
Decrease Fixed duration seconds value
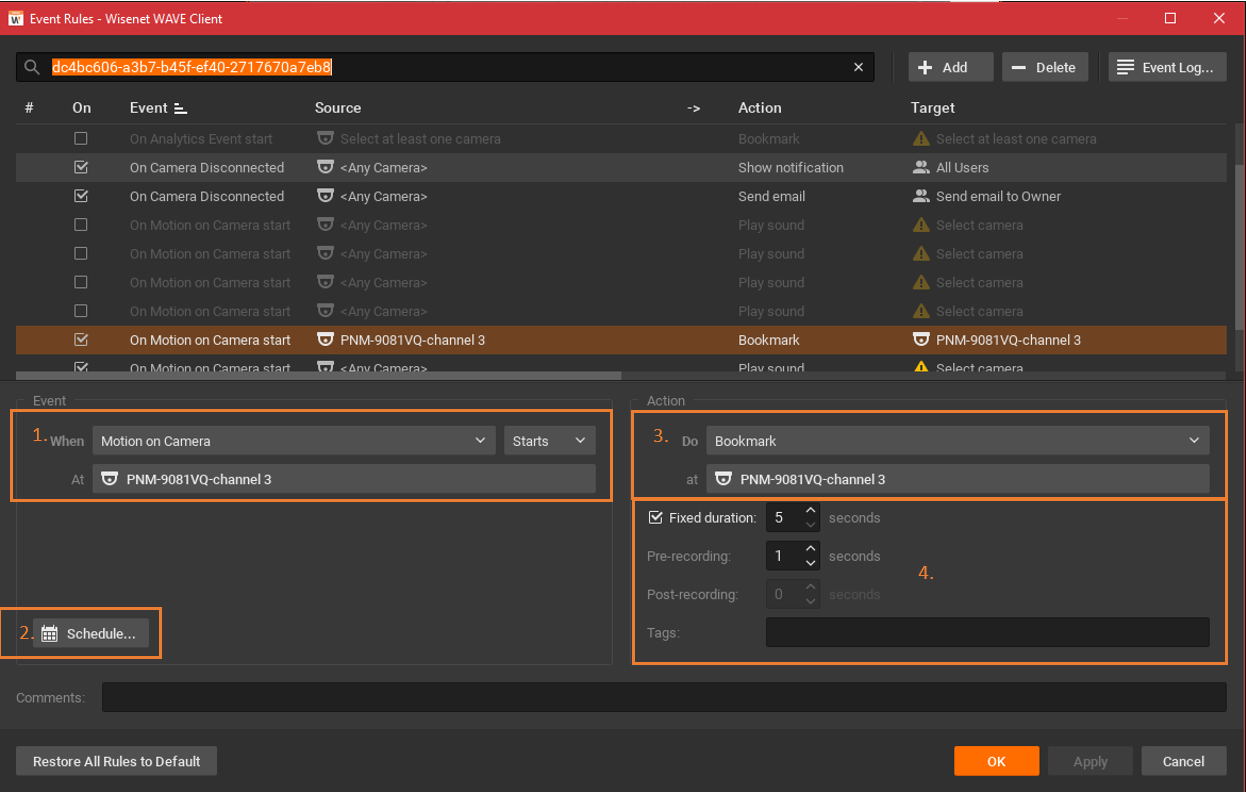pos(811,525)
